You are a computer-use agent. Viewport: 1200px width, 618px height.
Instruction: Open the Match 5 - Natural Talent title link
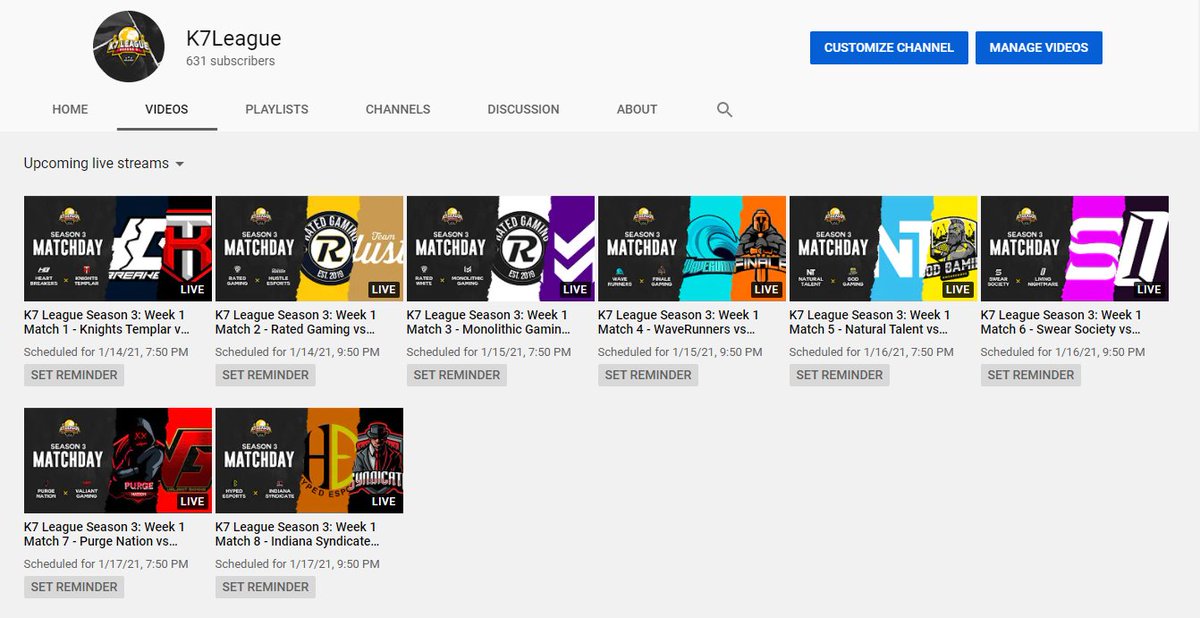[869, 322]
